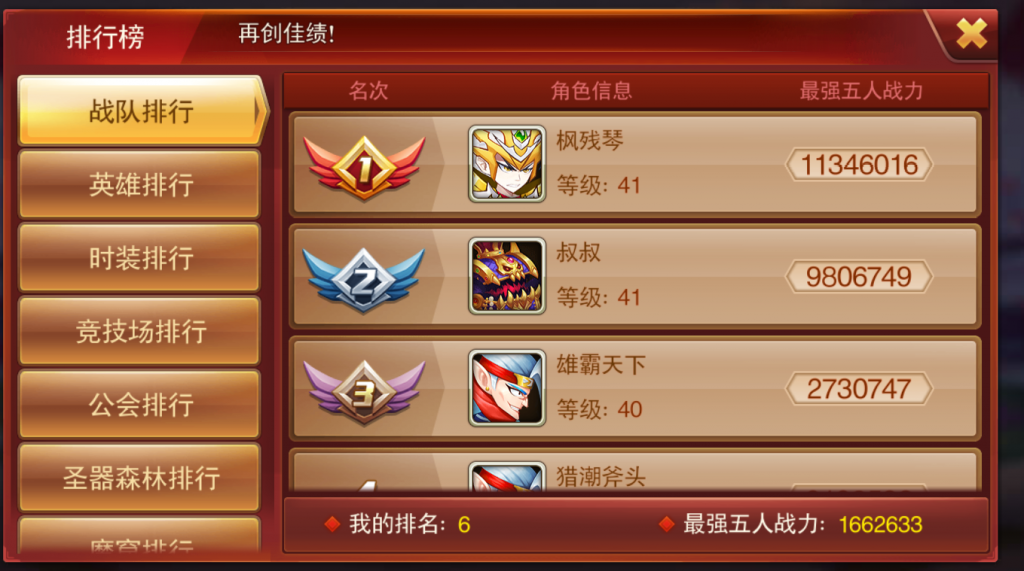Viewport: 1024px width, 571px height.
Task: Switch to the 英雄排行 tab
Action: click(140, 184)
